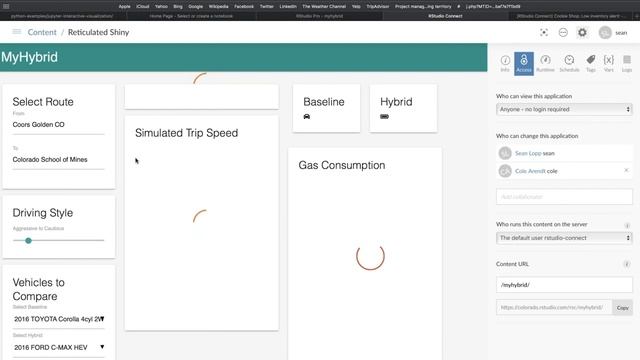This screenshot has width=640, height=360.
Task: Switch to the Runtime tab
Action: click(x=545, y=64)
